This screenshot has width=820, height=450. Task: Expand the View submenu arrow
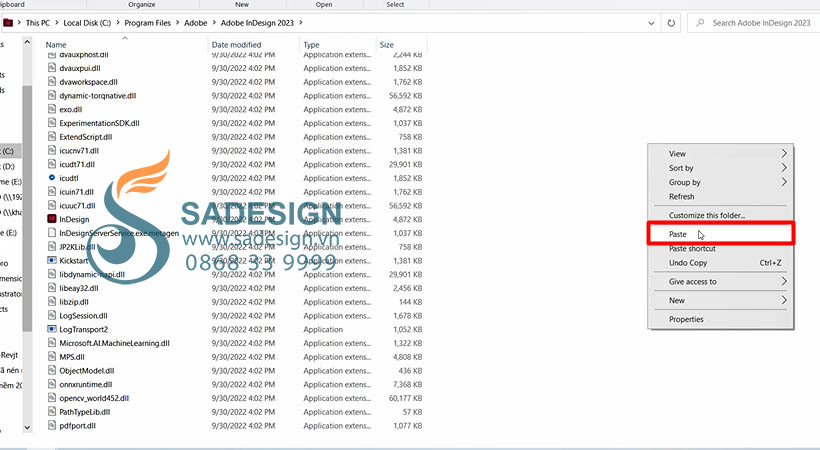coord(783,153)
